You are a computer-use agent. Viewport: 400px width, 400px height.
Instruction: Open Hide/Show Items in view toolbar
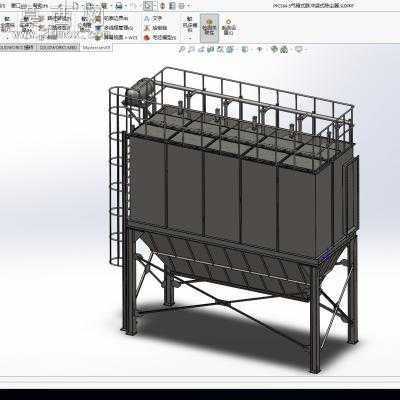[x=260, y=50]
